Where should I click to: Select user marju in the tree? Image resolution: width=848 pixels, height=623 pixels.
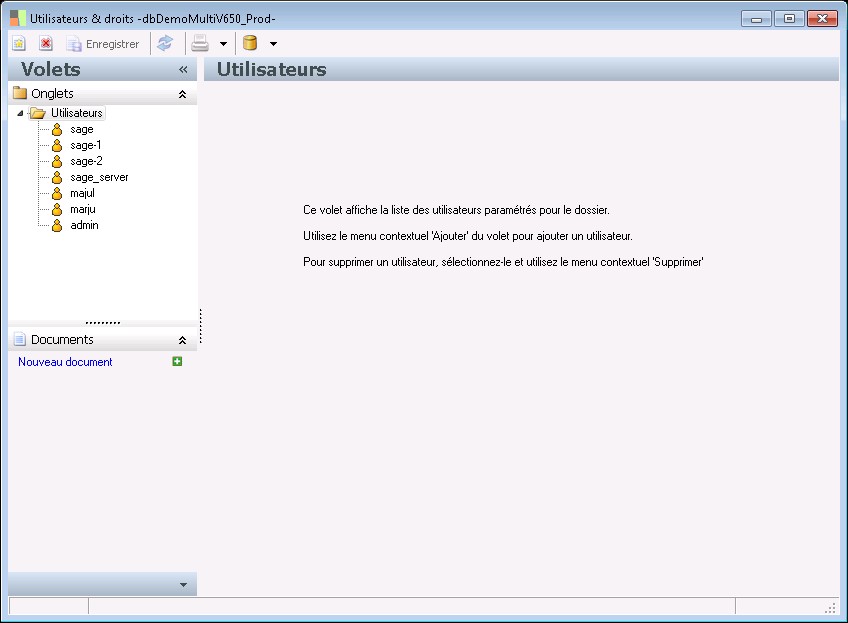[83, 209]
